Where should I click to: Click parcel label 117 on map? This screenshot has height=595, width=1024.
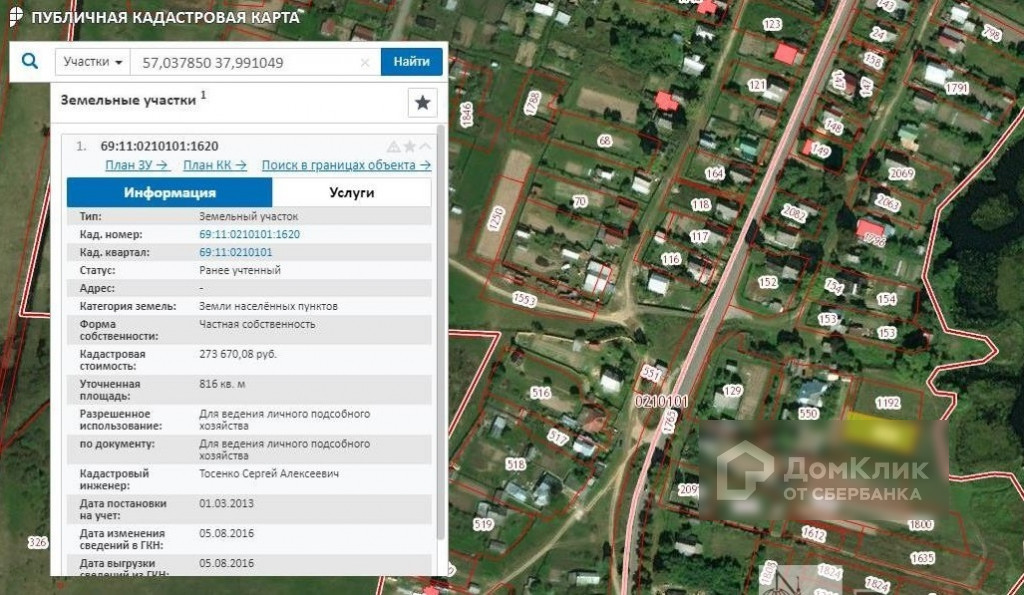point(699,236)
